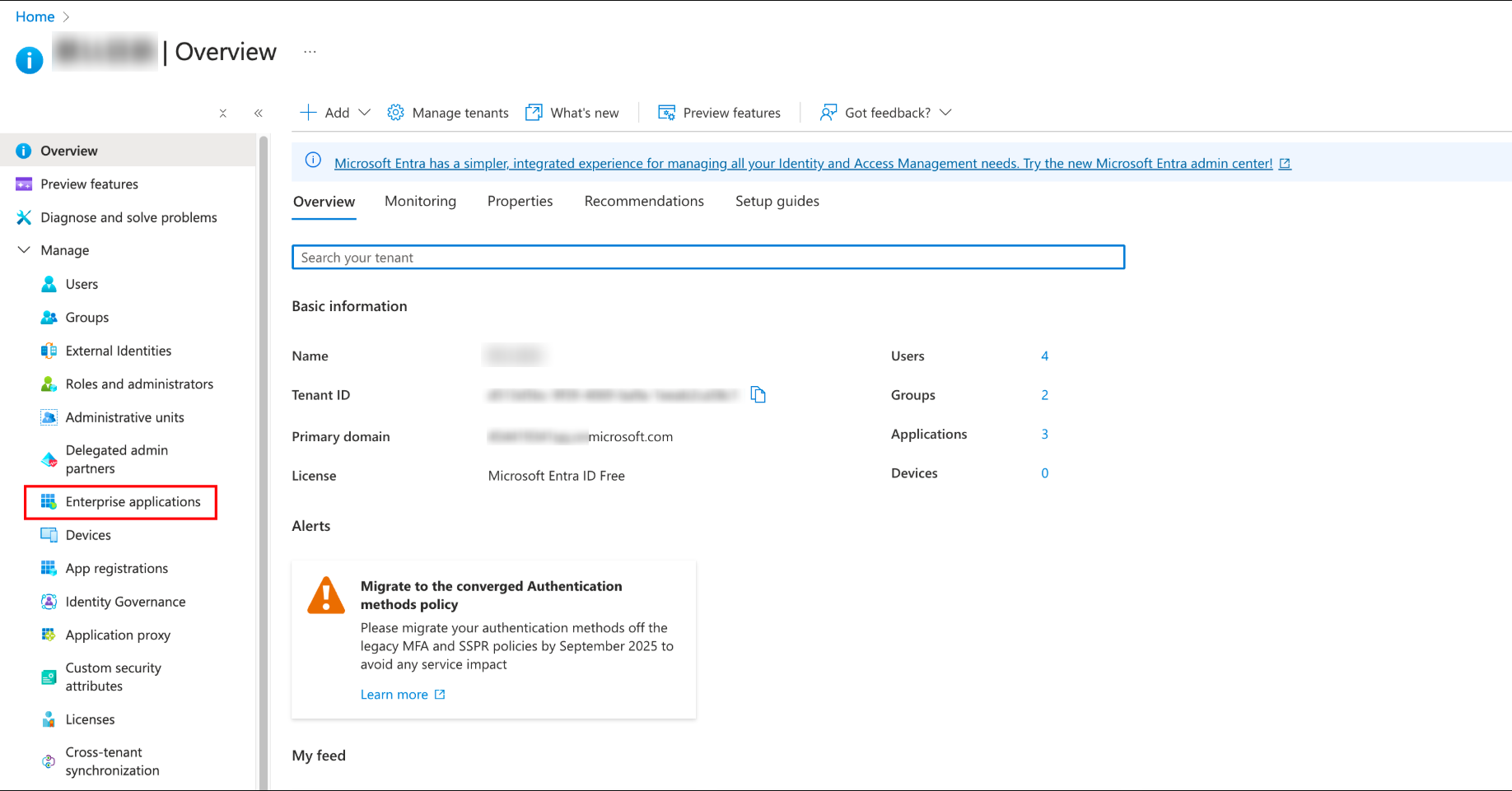Open the Groups count link showing 2
The height and width of the screenshot is (791, 1512).
(1044, 395)
